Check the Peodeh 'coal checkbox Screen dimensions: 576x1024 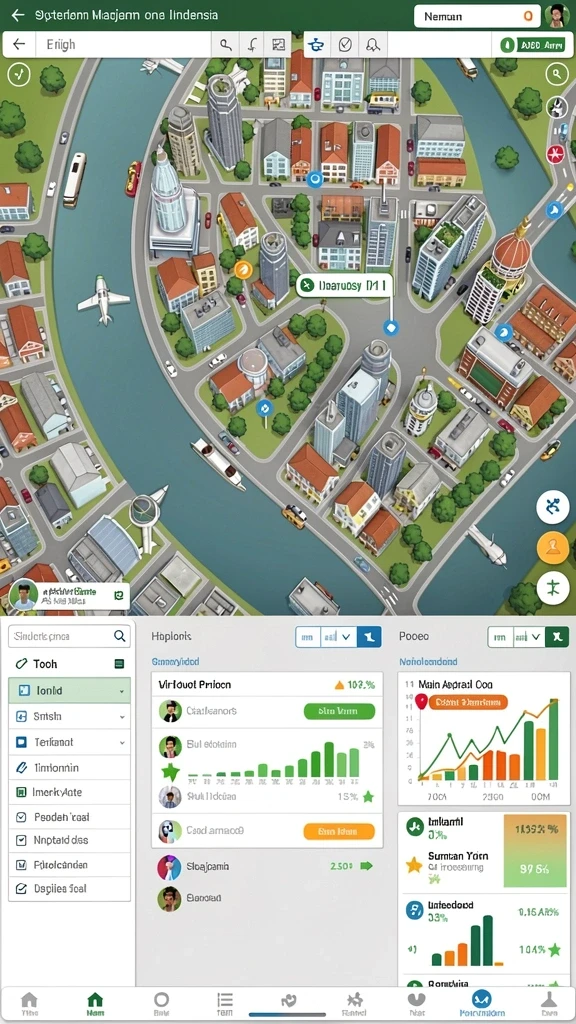tap(21, 817)
